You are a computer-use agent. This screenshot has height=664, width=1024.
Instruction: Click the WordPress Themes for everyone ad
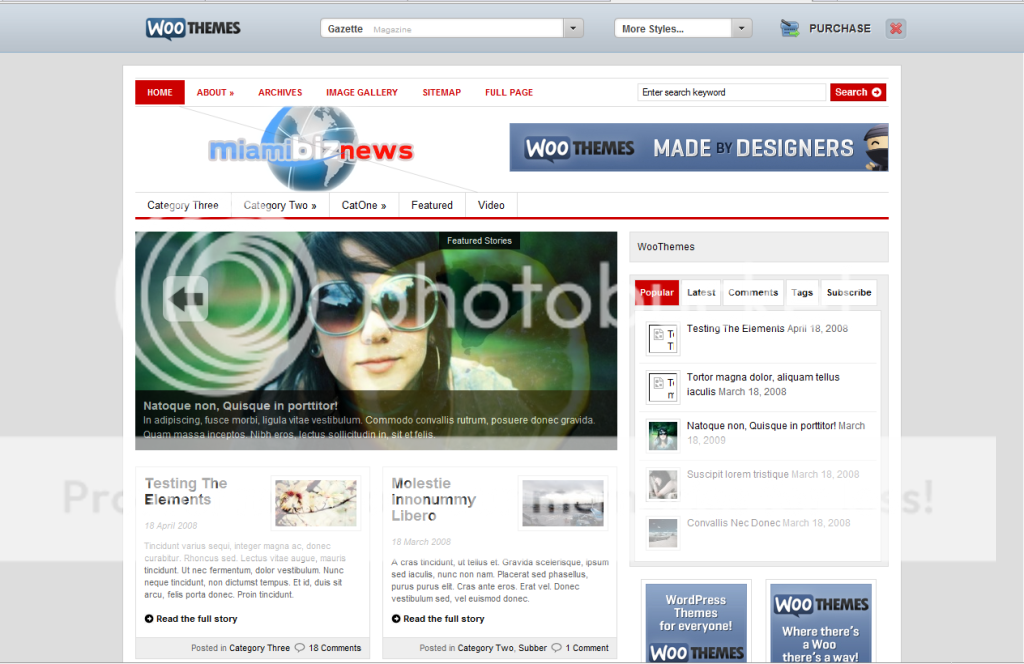(x=696, y=623)
